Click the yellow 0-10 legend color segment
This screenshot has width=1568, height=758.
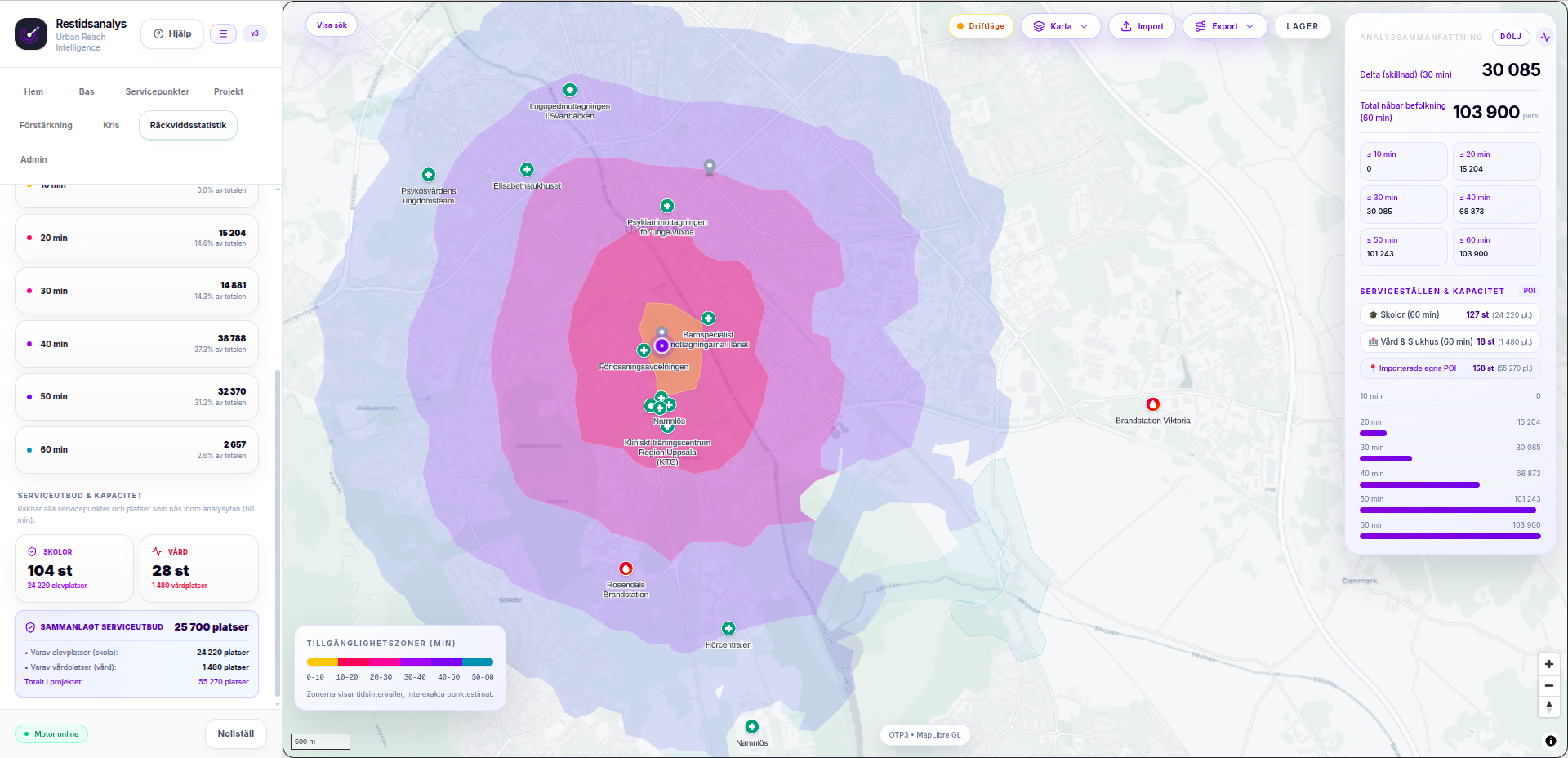(323, 662)
